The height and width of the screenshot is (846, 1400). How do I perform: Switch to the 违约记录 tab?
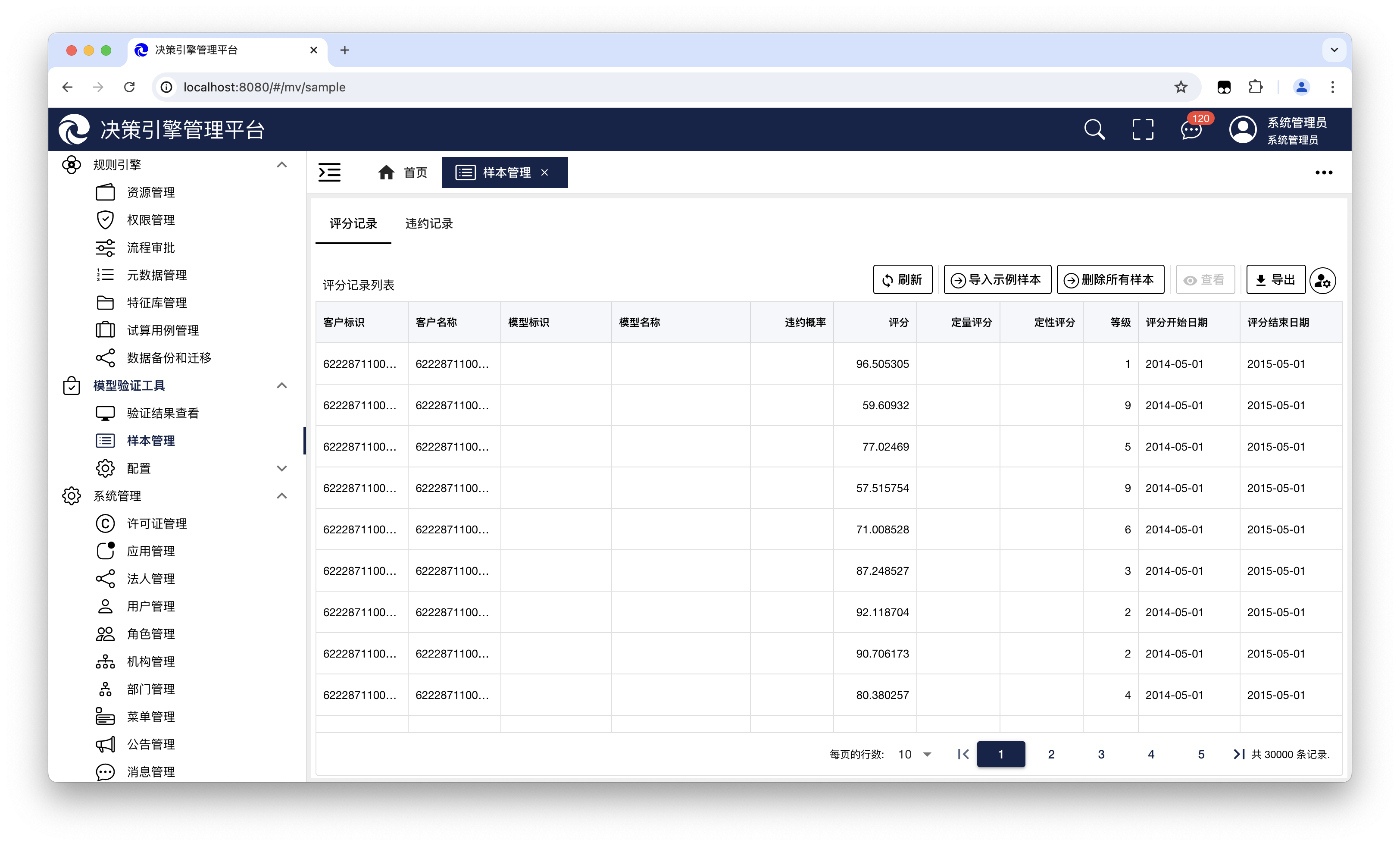429,223
